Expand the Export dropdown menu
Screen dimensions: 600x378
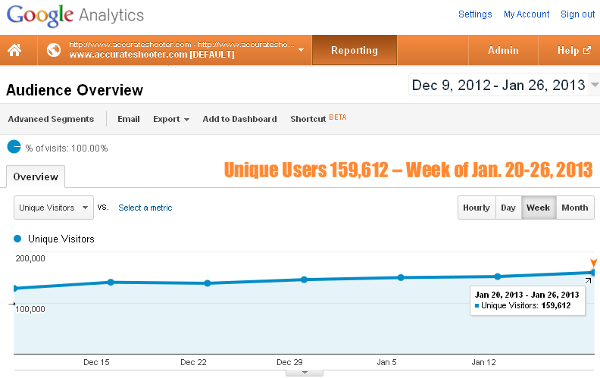click(x=171, y=119)
